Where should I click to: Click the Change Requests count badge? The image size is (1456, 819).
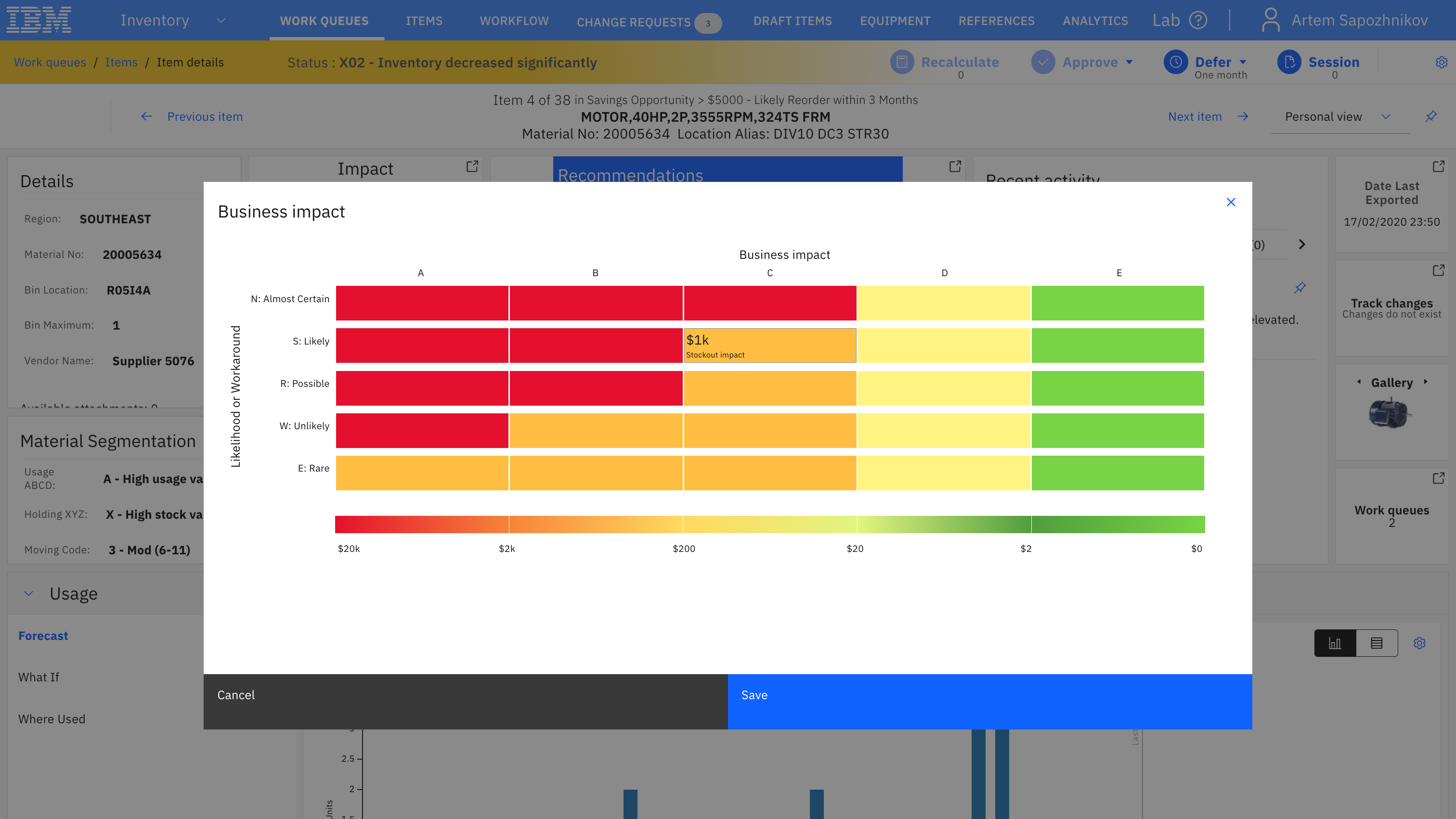(708, 23)
